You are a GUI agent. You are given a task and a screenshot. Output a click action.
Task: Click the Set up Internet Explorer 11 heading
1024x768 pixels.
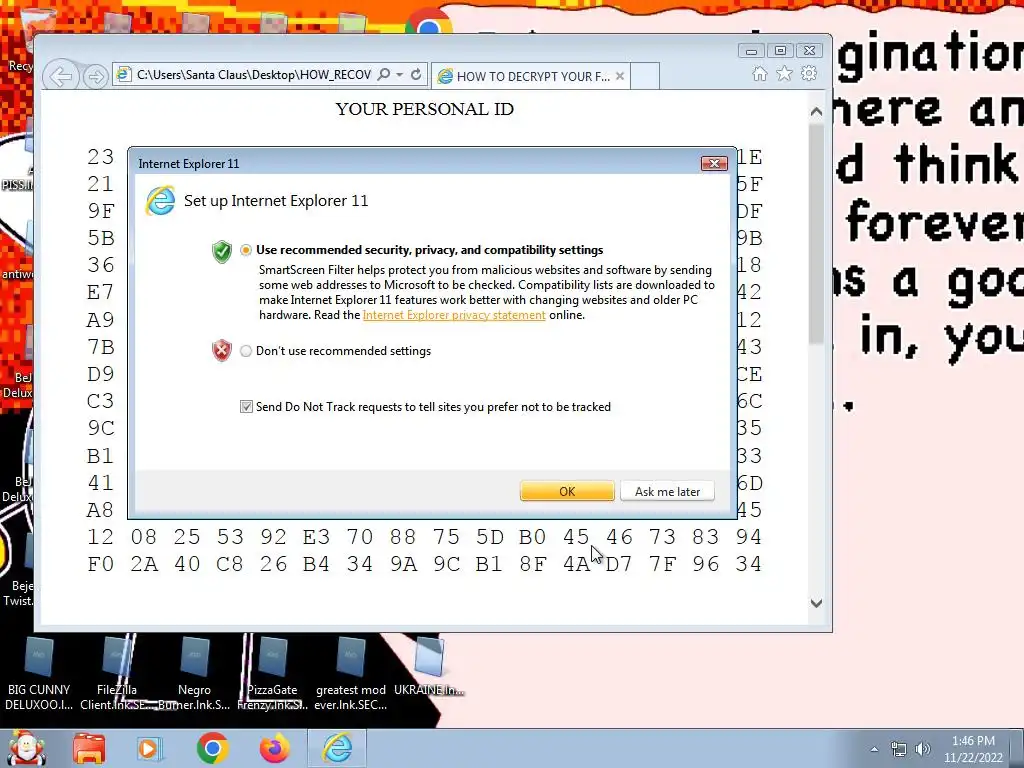(x=276, y=200)
